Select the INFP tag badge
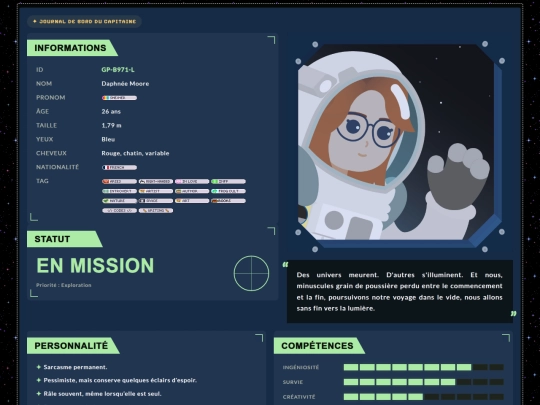The width and height of the screenshot is (540, 405). tap(228, 181)
